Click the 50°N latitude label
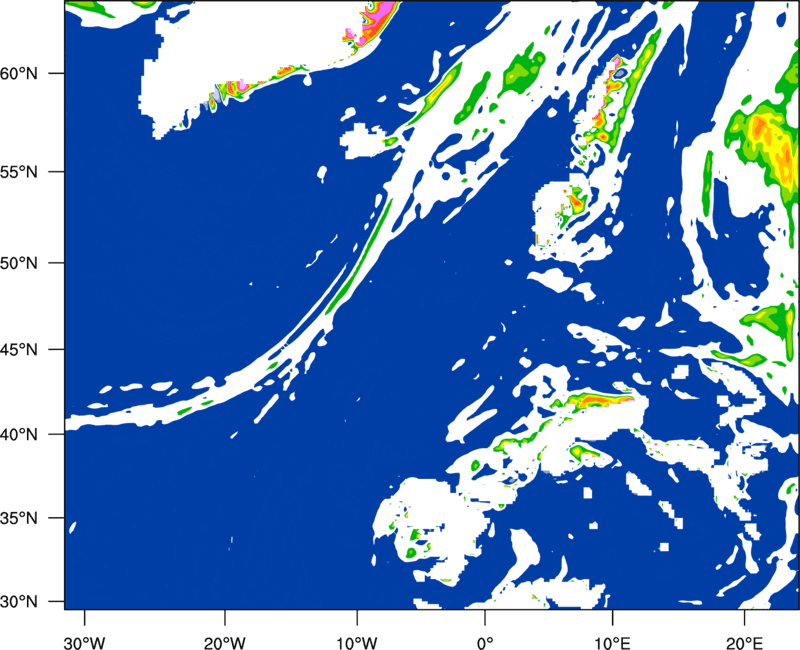 [x=19, y=263]
